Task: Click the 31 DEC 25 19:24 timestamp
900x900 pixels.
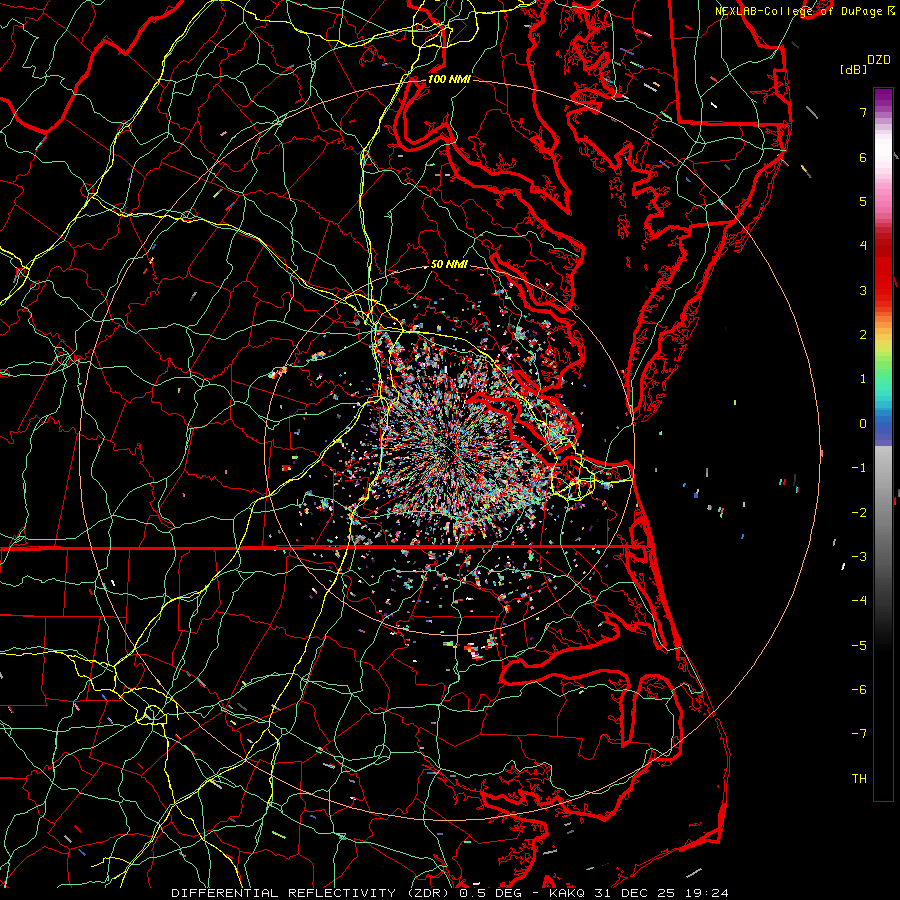Action: 660,893
